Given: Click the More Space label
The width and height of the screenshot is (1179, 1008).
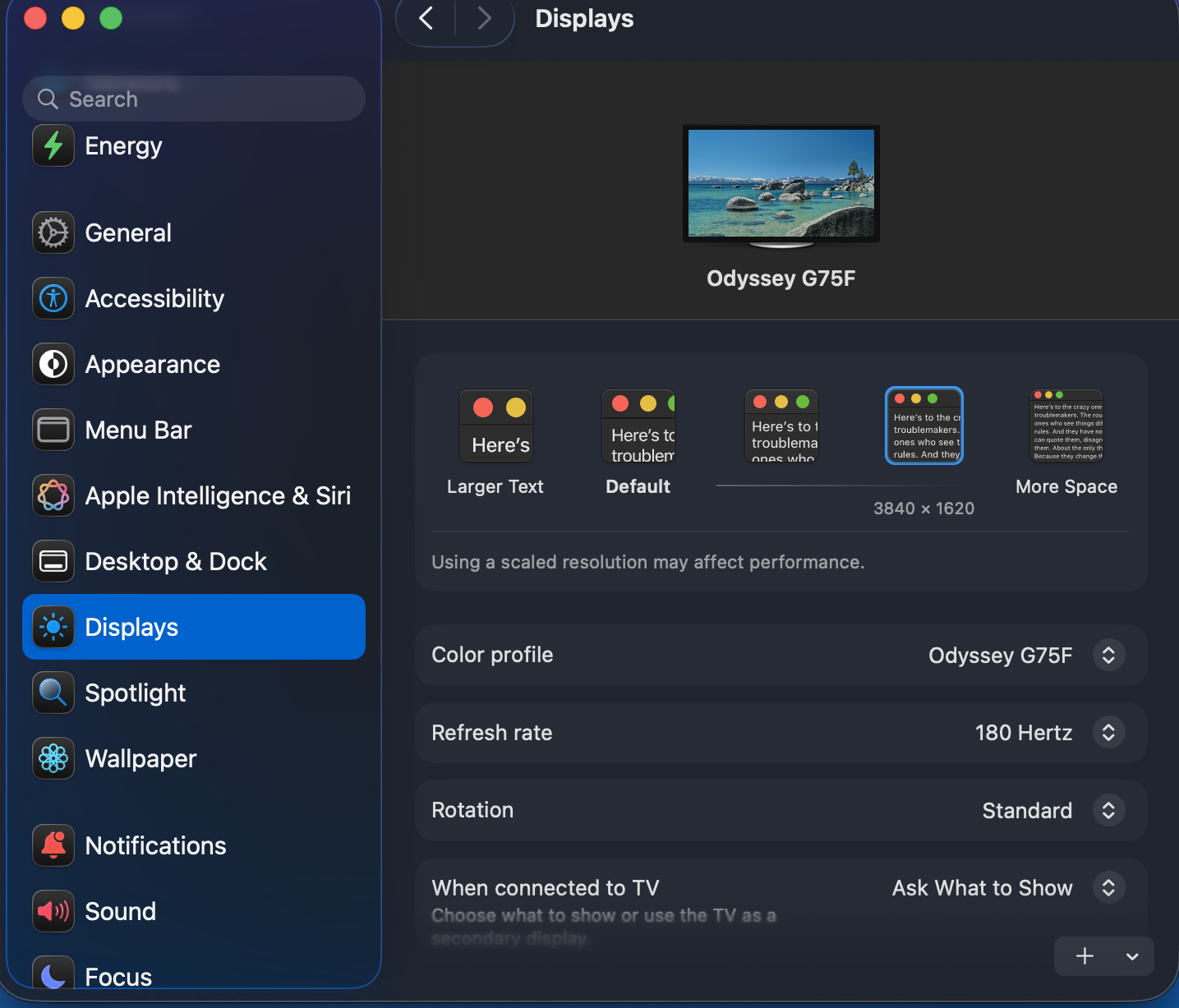Looking at the screenshot, I should [x=1066, y=486].
